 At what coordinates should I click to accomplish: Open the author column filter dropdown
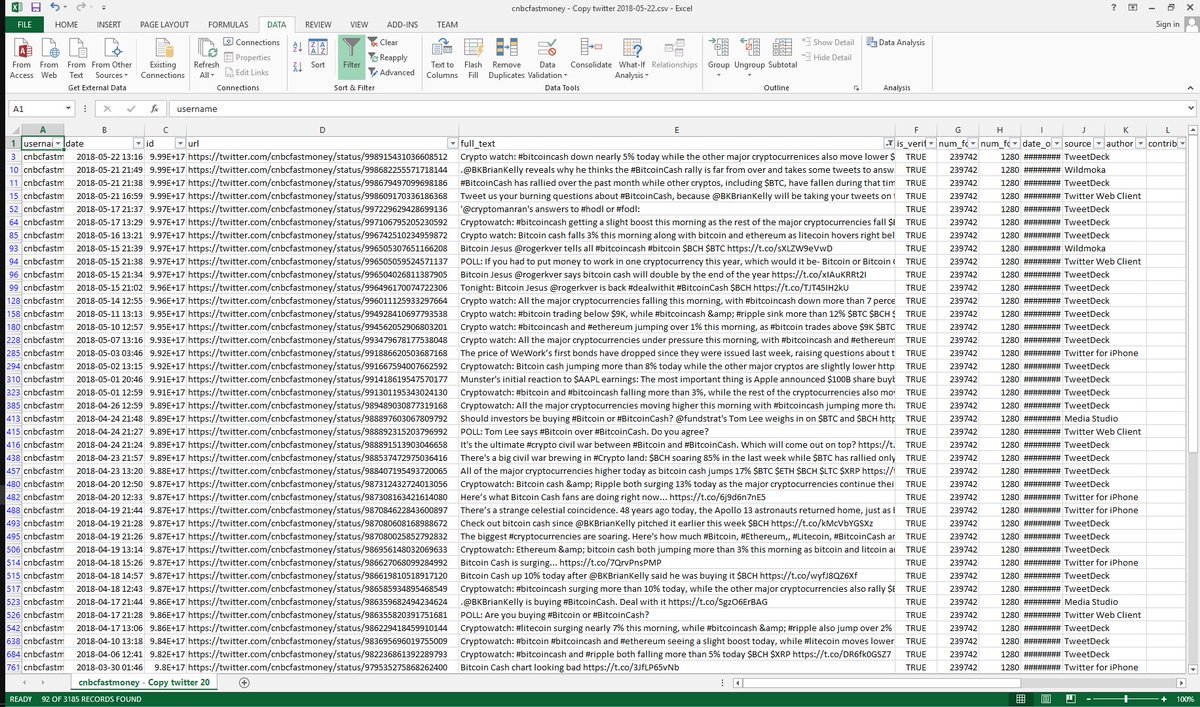tap(1140, 145)
